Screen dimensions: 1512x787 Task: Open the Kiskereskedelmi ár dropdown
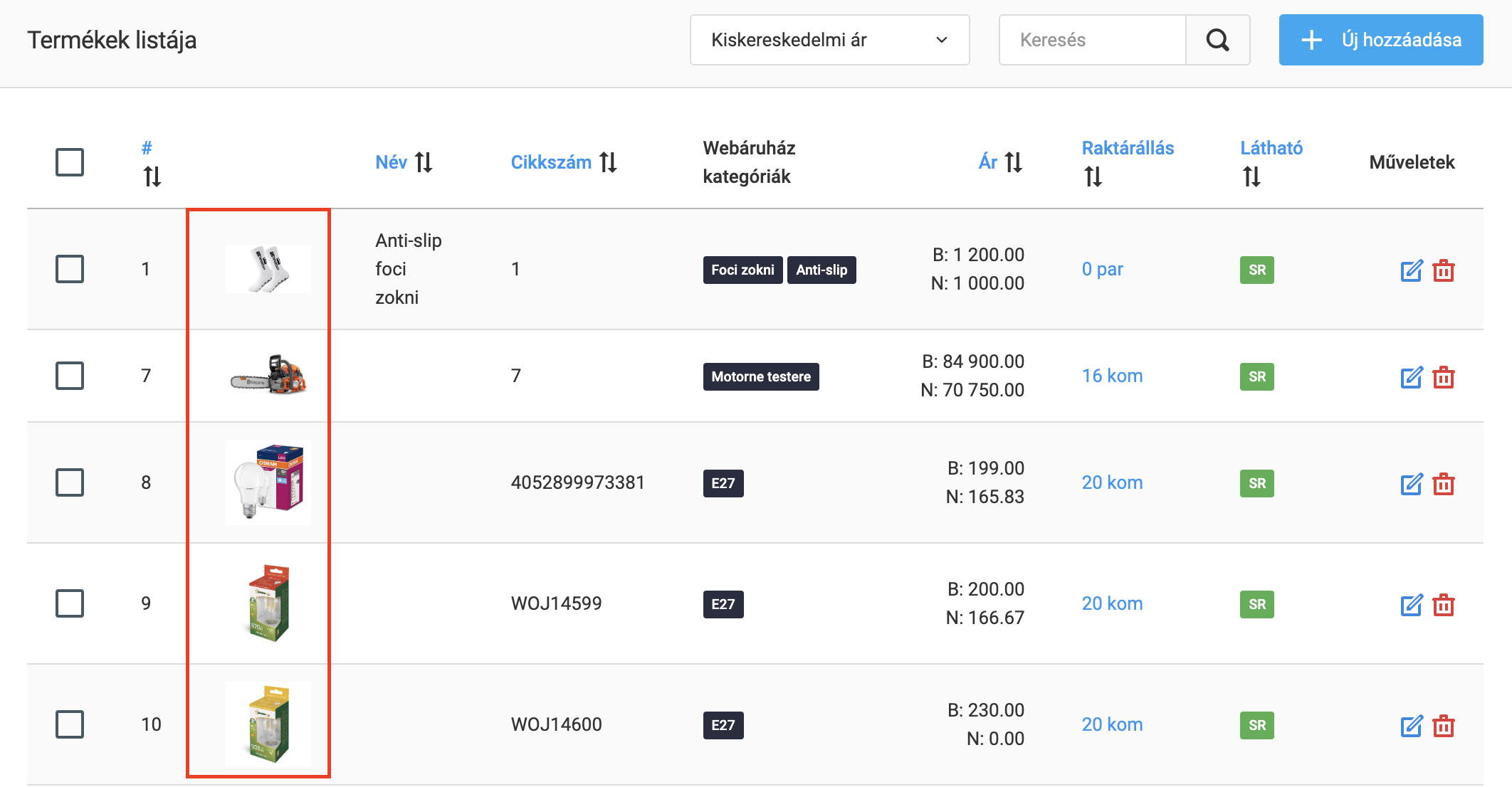829,40
